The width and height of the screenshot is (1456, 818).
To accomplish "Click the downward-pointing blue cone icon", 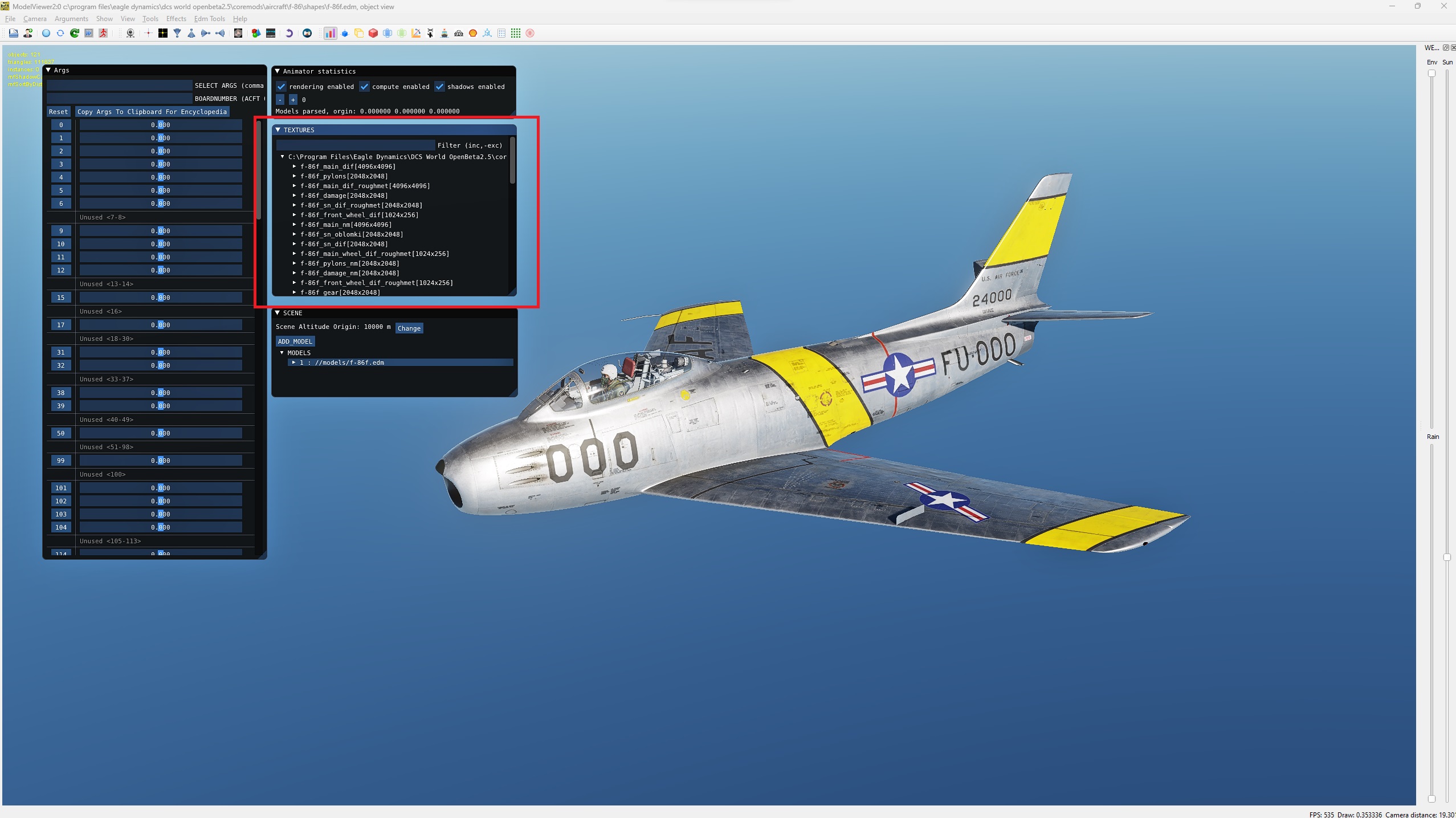I will pyautogui.click(x=177, y=33).
